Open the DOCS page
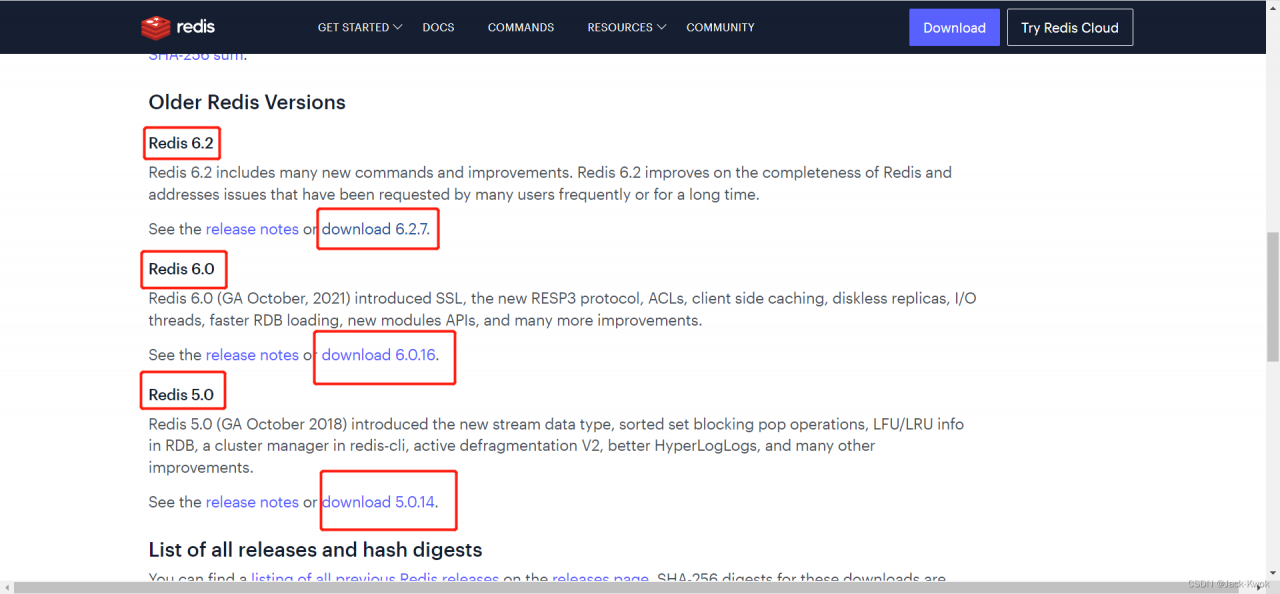The height and width of the screenshot is (594, 1280). click(438, 27)
